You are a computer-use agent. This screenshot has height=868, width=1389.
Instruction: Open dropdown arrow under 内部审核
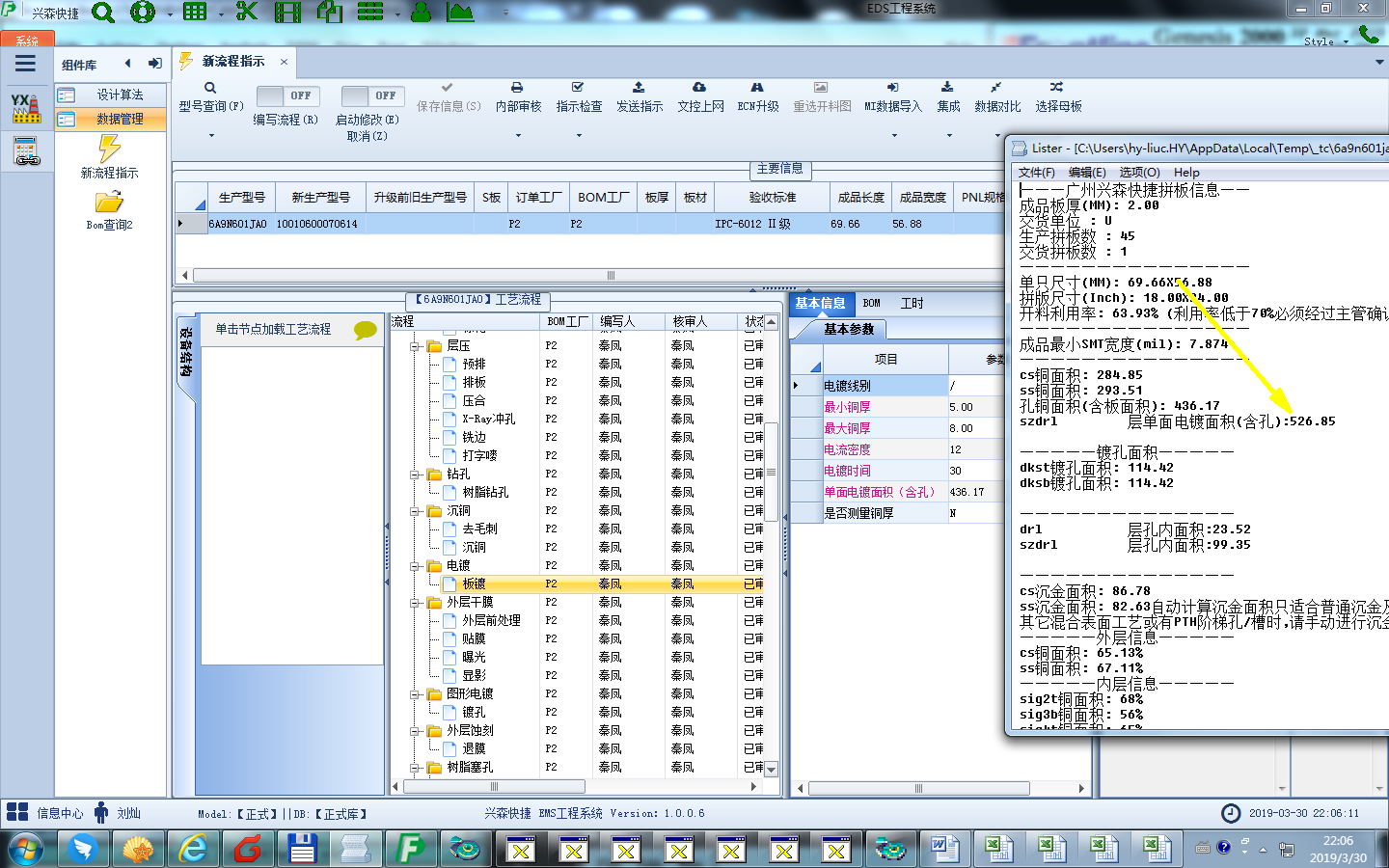coord(518,136)
